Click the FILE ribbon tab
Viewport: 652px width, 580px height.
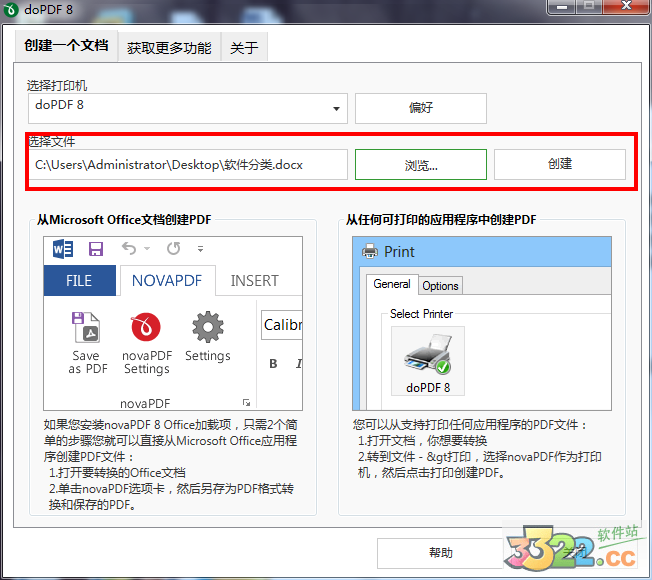(79, 281)
